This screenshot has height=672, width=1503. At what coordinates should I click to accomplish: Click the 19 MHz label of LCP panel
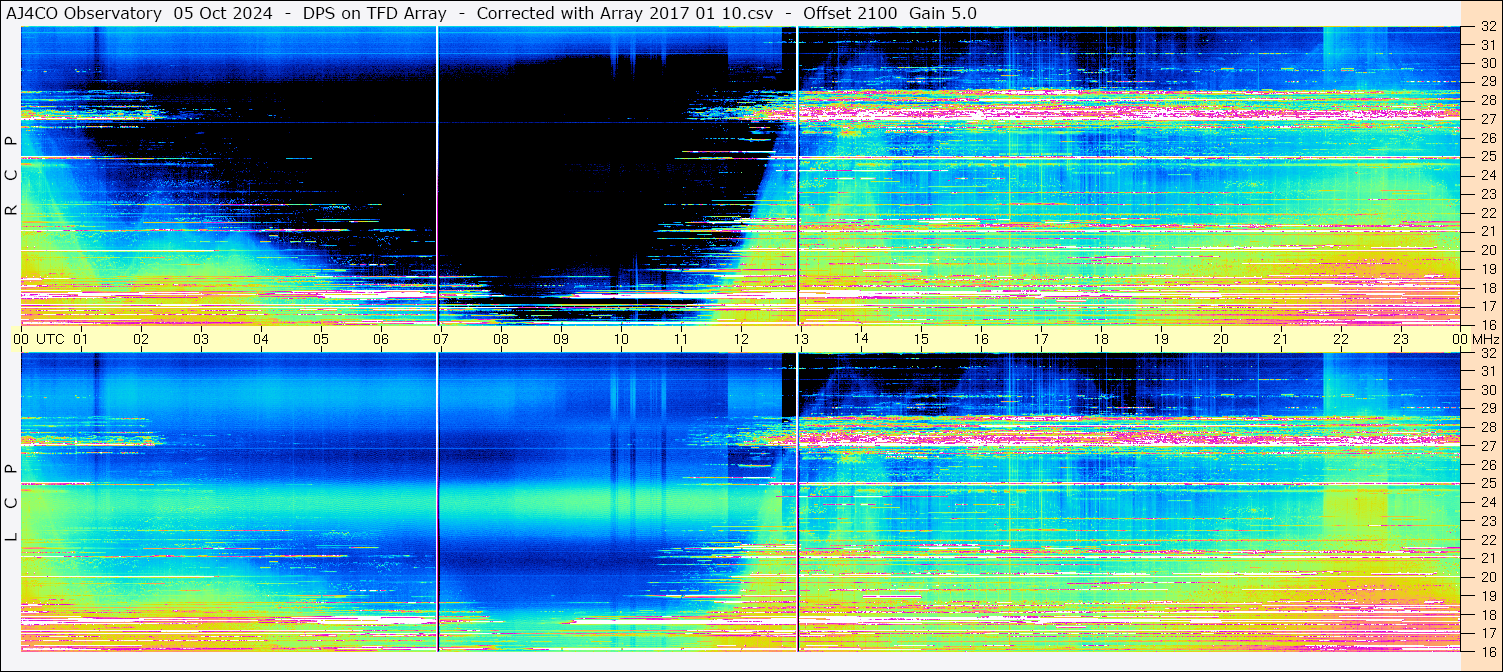point(1487,595)
